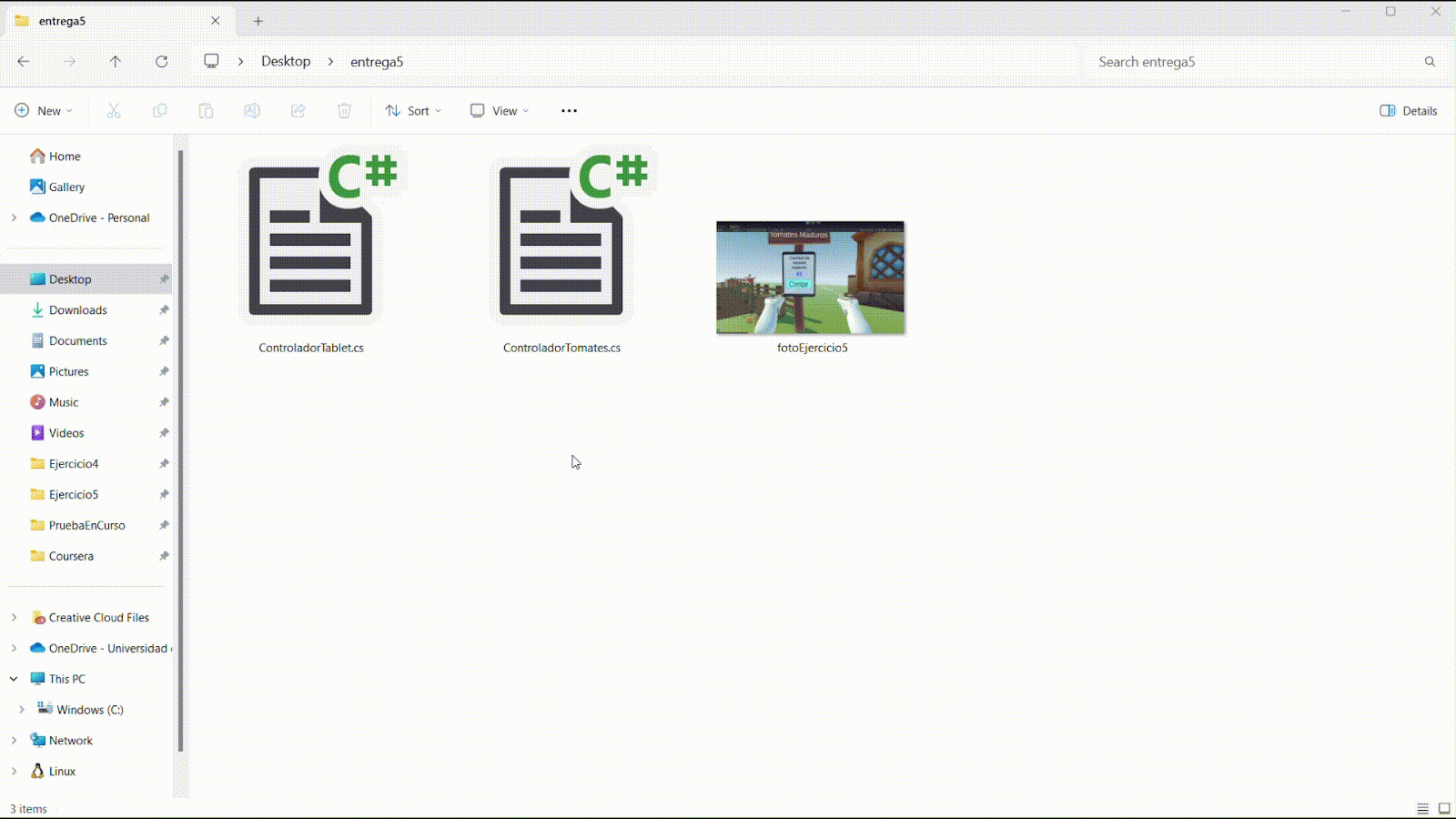Open OneDrive - Universidad in sidebar
The height and width of the screenshot is (819, 1456).
click(x=100, y=648)
